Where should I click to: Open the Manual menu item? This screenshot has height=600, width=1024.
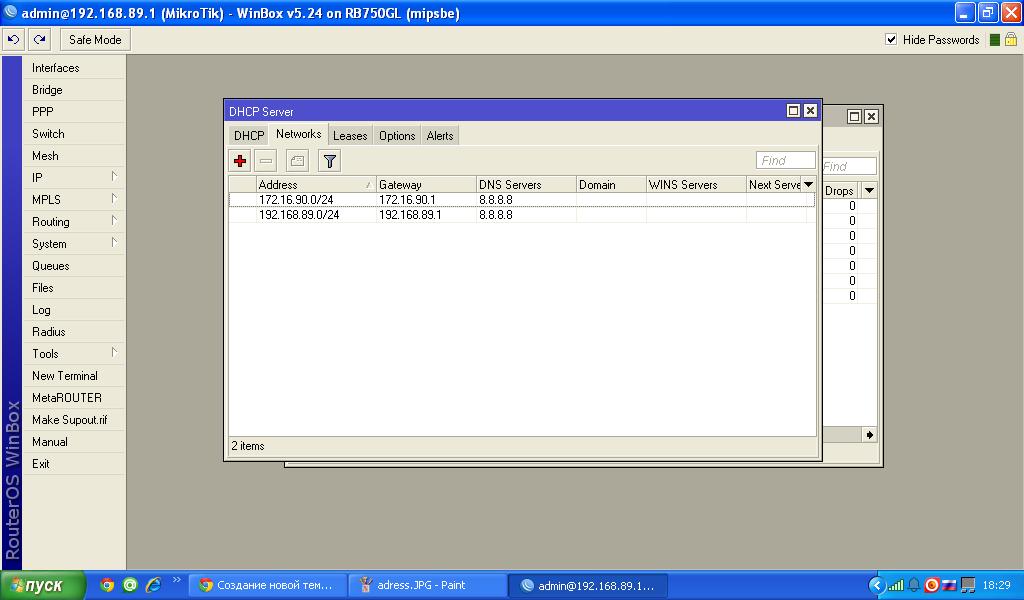coord(74,442)
